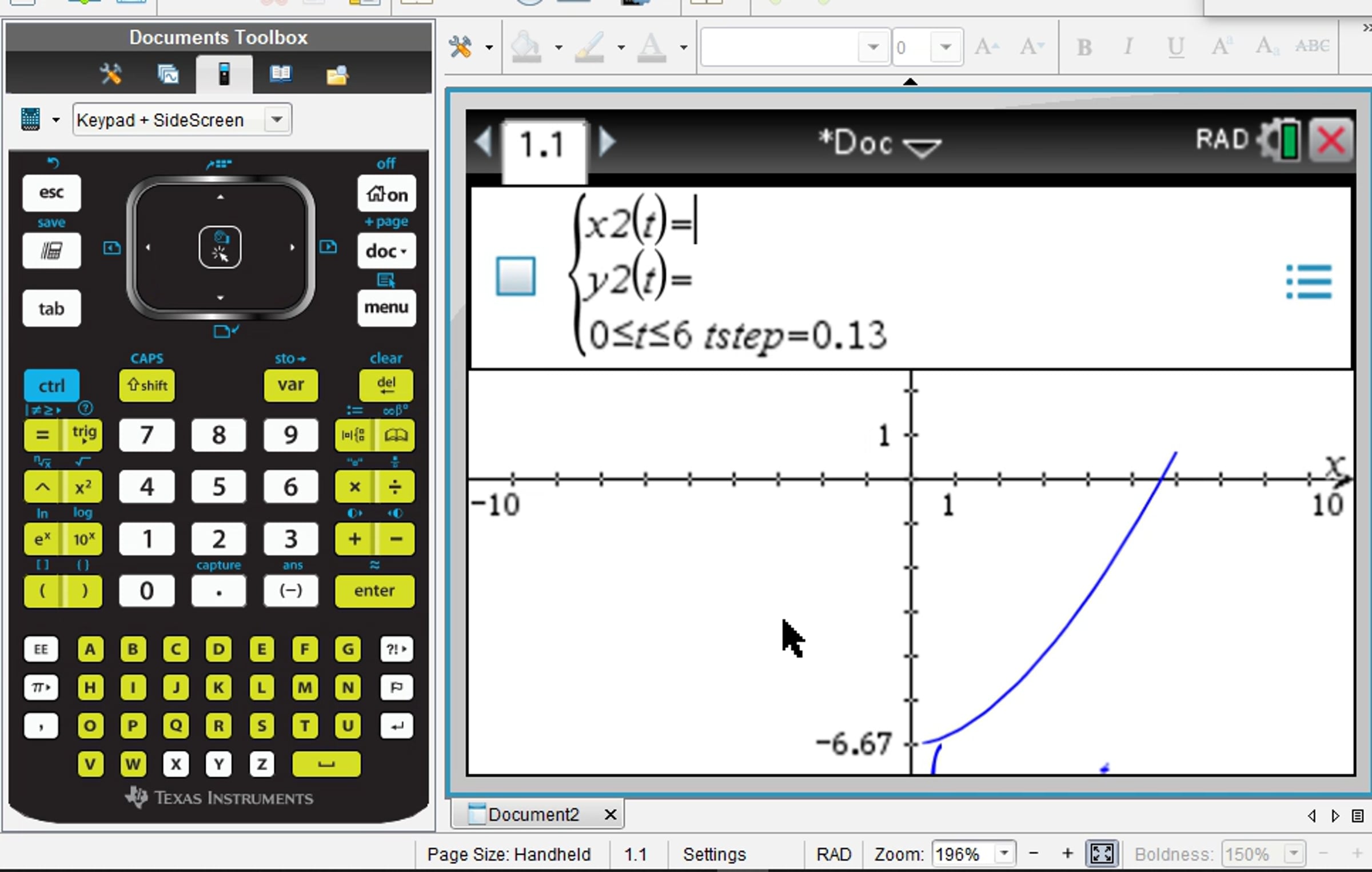The image size is (1372, 872).
Task: Click the catalog book key
Action: pyautogui.click(x=395, y=435)
